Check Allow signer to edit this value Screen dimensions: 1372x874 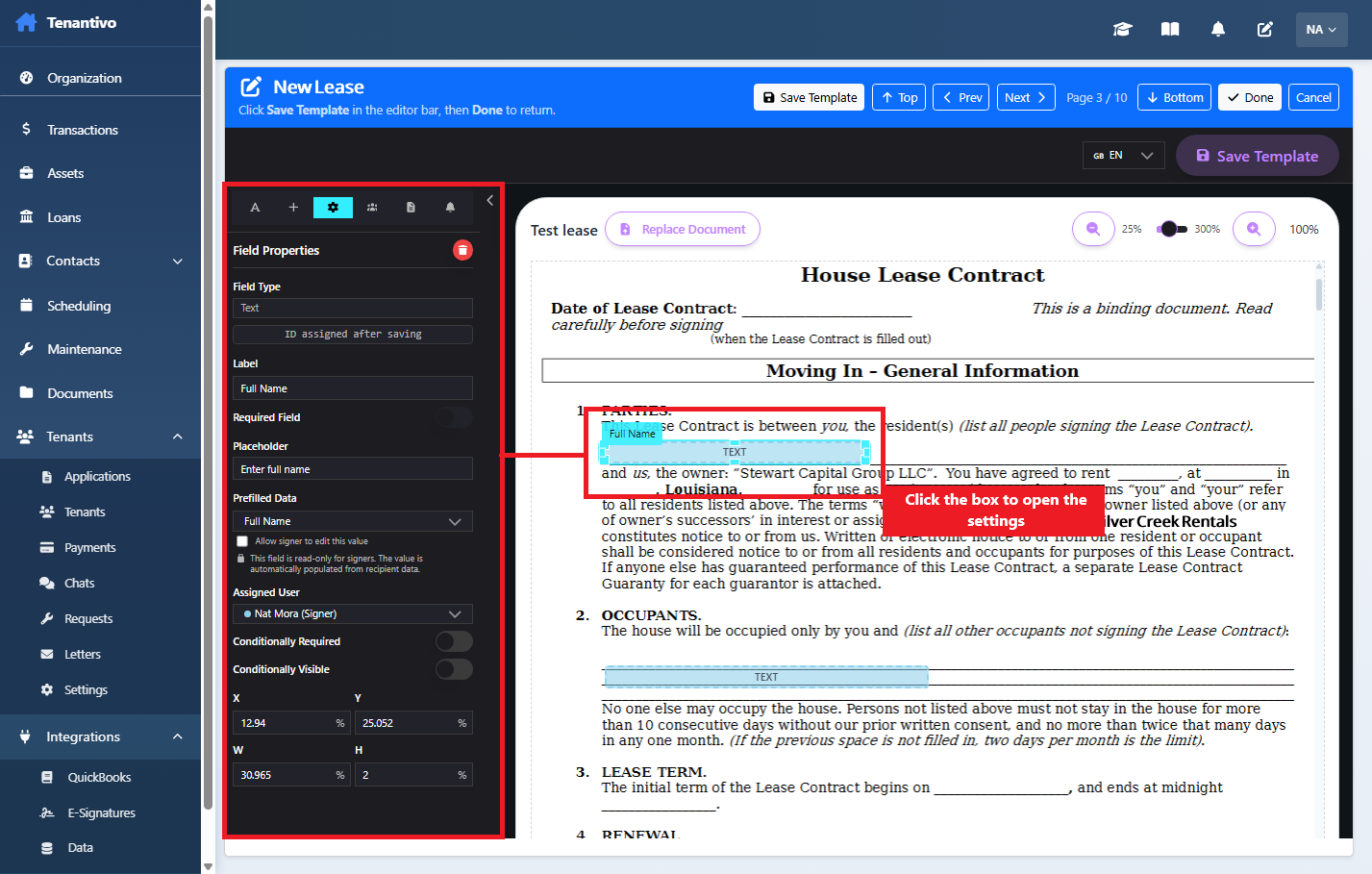(x=242, y=541)
